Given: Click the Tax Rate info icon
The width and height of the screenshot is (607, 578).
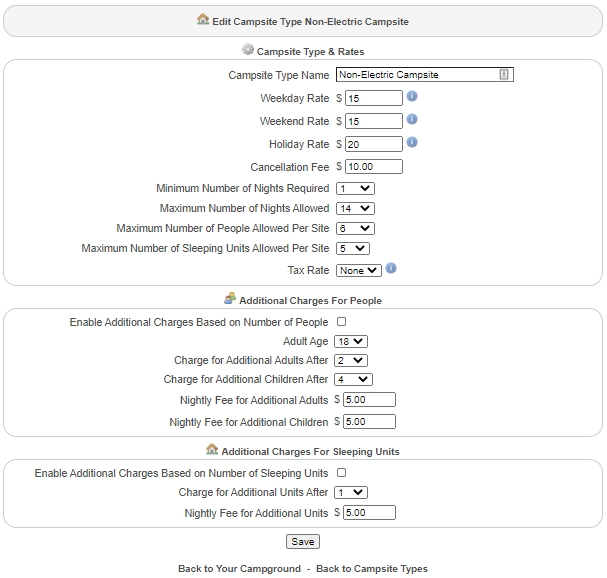Looking at the screenshot, I should click(x=391, y=269).
